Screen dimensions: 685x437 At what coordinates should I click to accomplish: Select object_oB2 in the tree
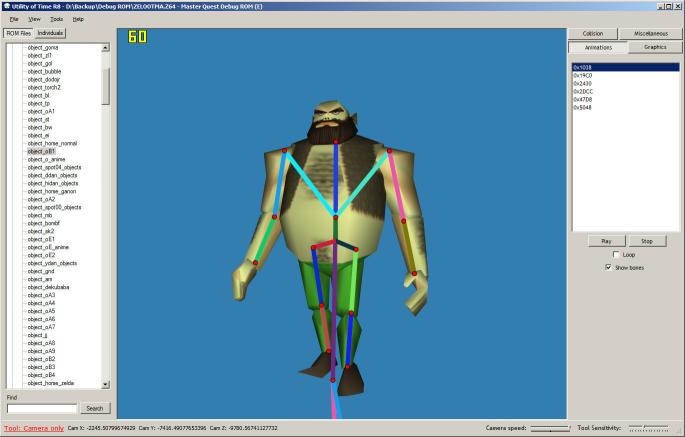point(41,359)
